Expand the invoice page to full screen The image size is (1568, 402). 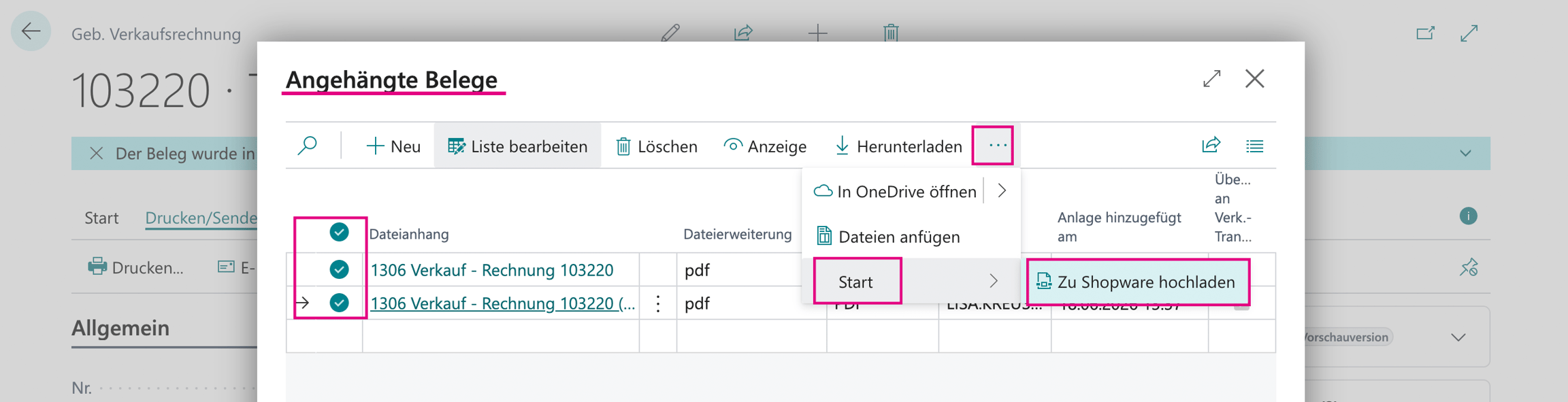click(x=1469, y=33)
